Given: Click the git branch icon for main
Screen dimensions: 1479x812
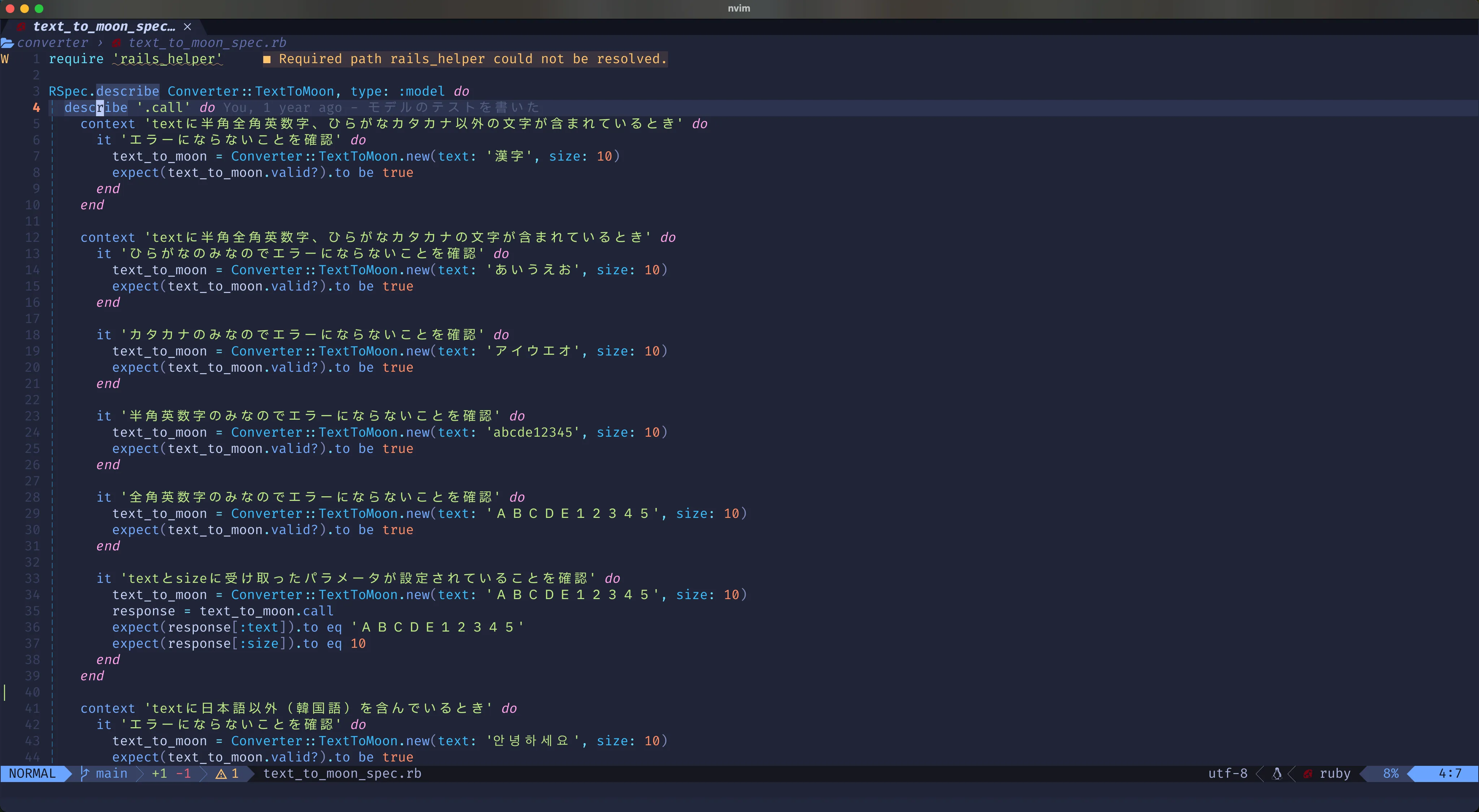Looking at the screenshot, I should coord(85,773).
